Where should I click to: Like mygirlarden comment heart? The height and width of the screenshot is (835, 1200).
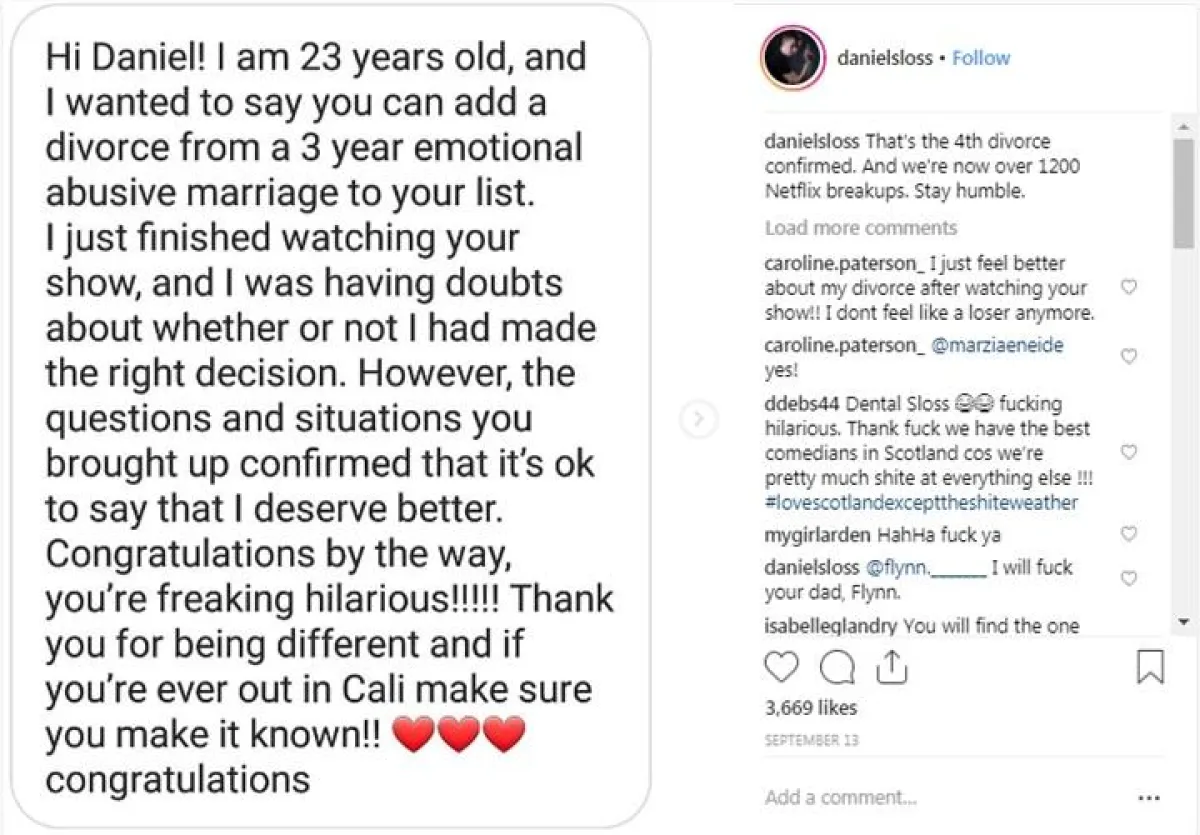(1129, 535)
